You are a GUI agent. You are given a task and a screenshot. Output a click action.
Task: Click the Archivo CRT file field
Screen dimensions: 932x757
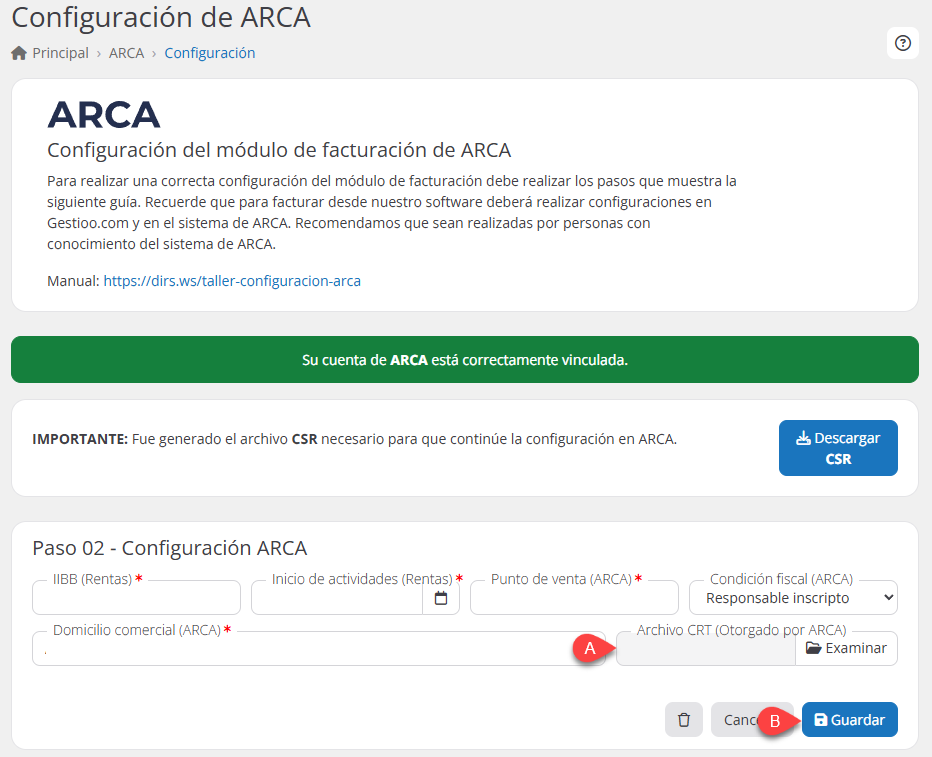click(x=706, y=649)
